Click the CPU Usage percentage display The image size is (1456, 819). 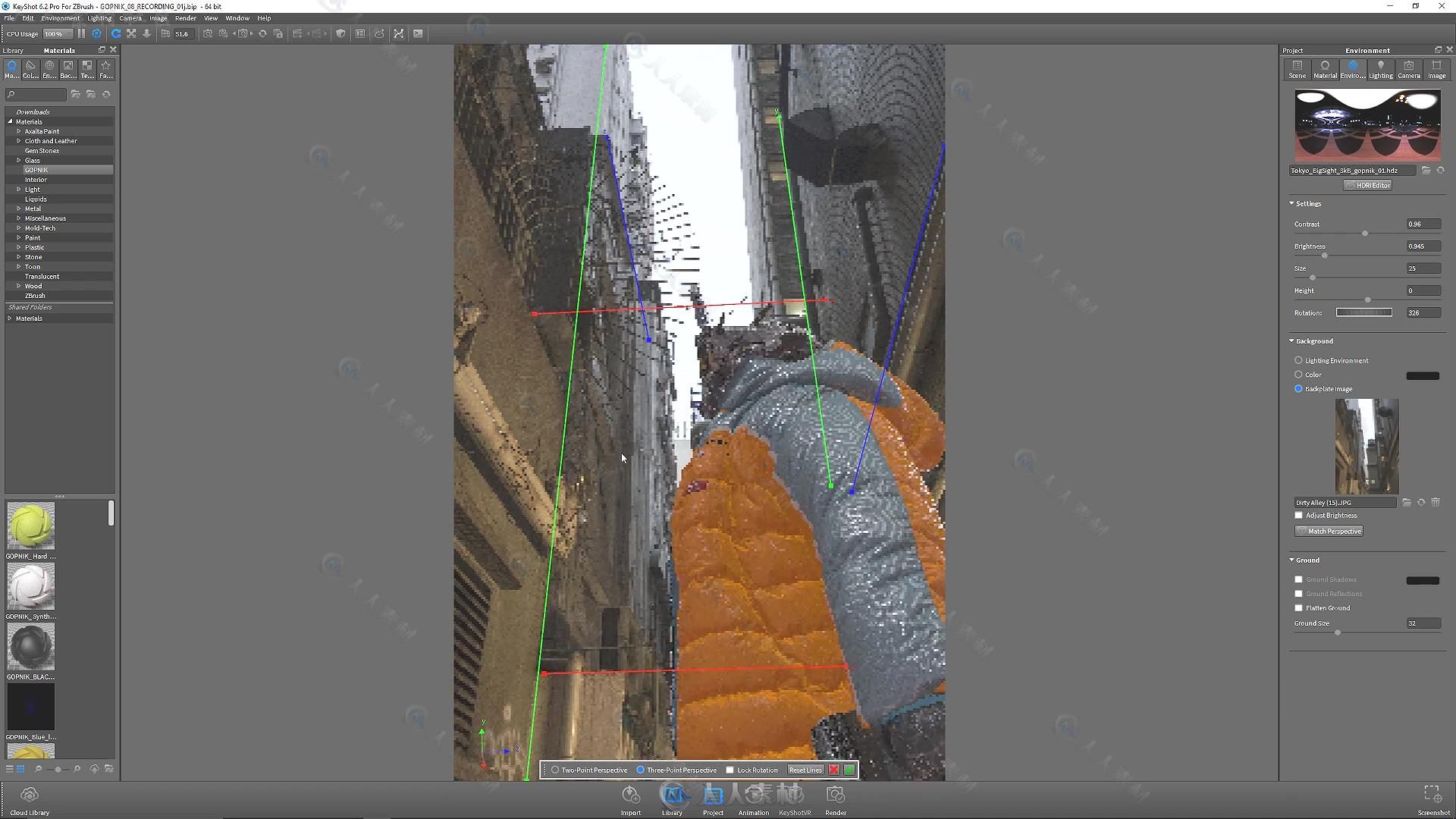coord(54,33)
